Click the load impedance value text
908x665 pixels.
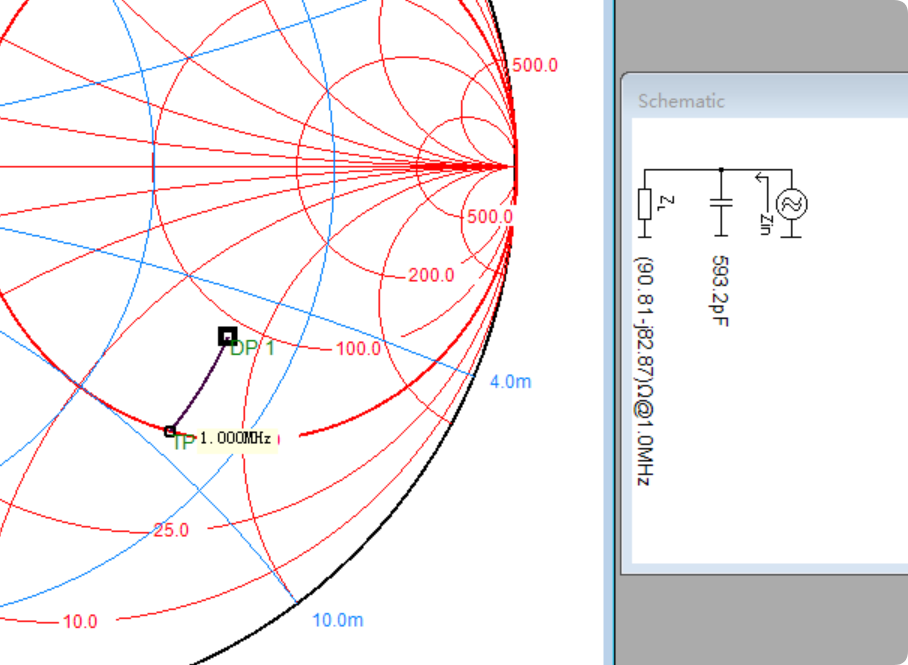pyautogui.click(x=644, y=371)
